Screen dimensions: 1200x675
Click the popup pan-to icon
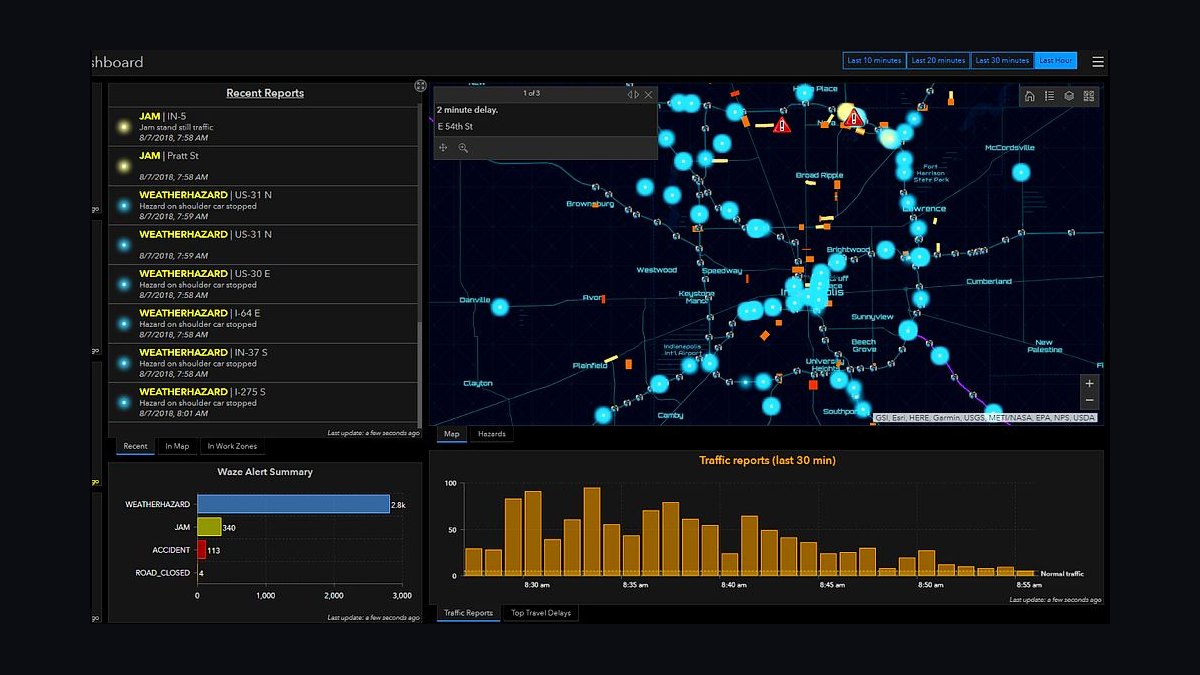click(x=444, y=148)
